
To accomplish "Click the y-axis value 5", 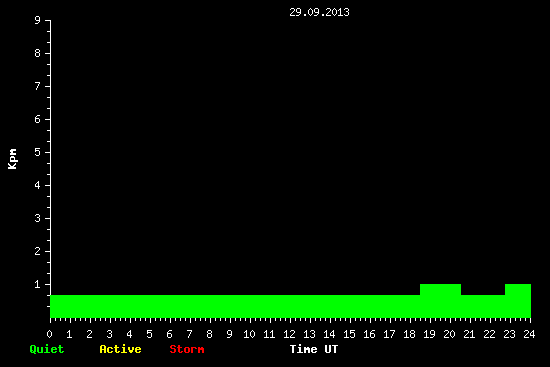I will (38, 152).
